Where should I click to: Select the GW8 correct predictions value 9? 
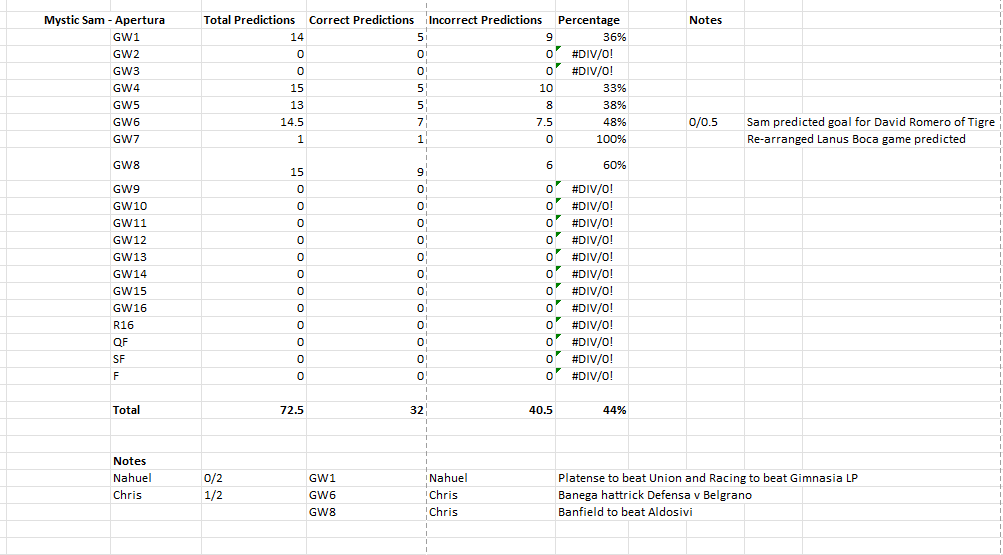pos(420,172)
